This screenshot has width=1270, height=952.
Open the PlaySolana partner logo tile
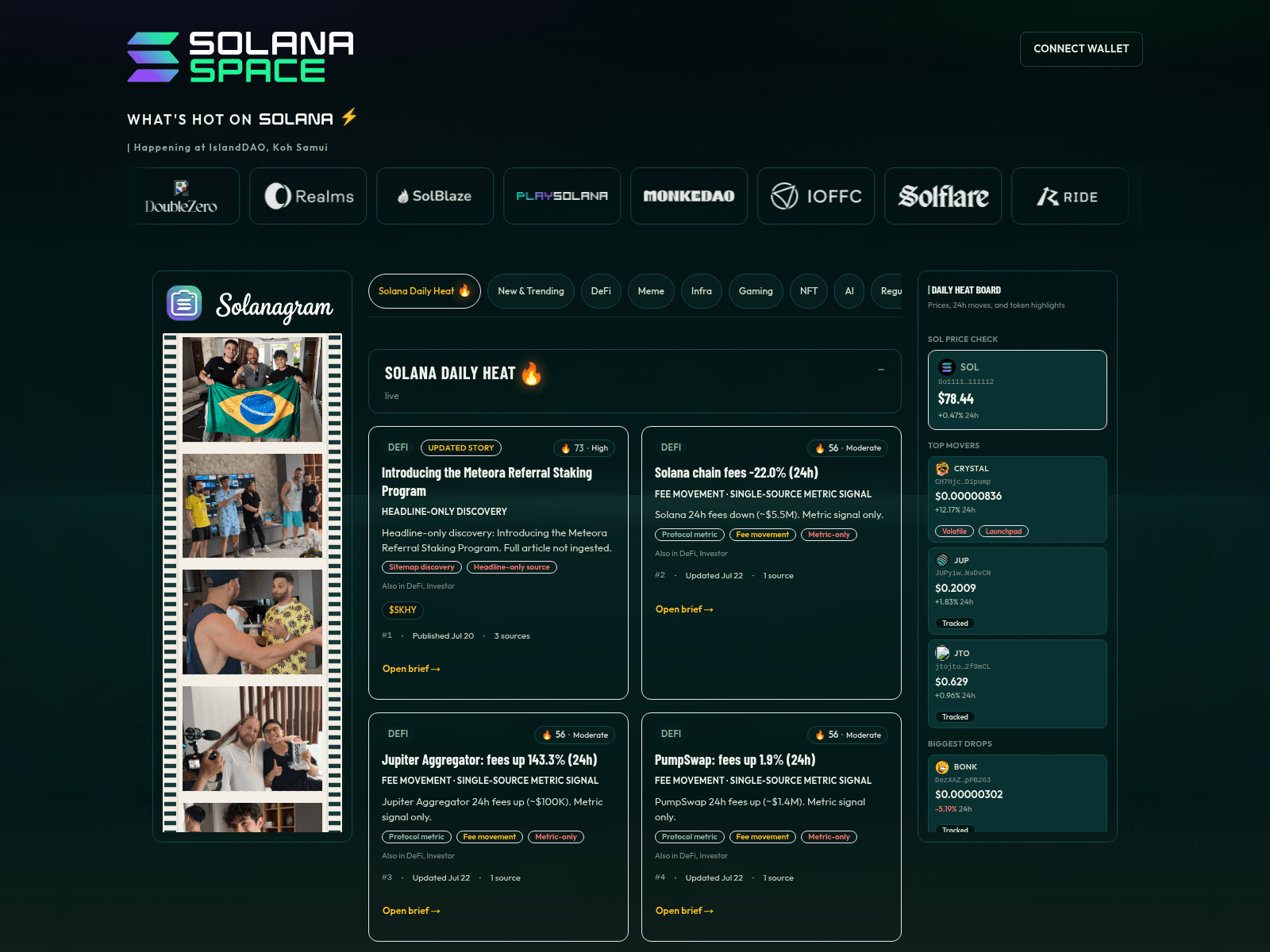click(562, 196)
